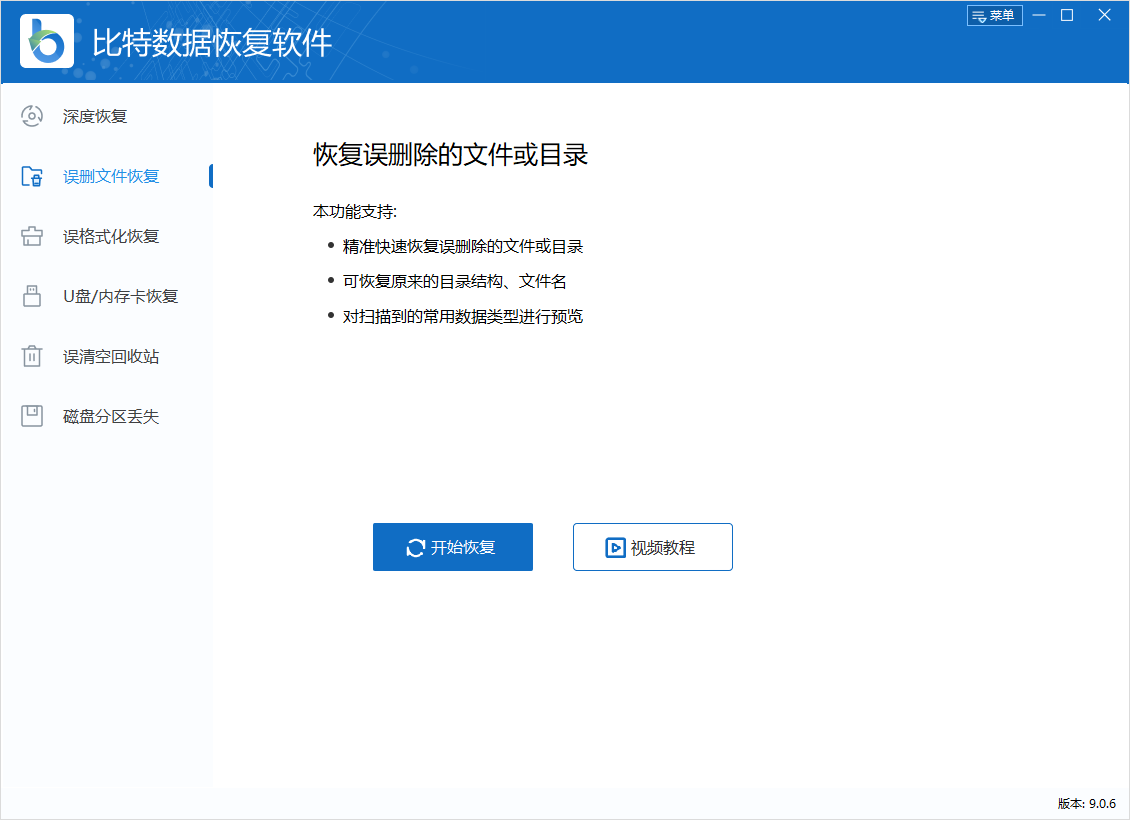Click the refresh icon inside 开始恢复 button
Image resolution: width=1130 pixels, height=820 pixels.
[x=415, y=547]
